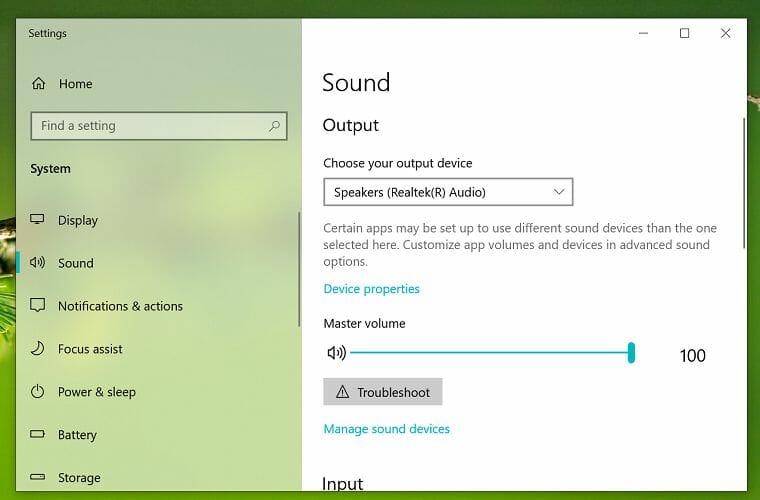Click middle of master volume slider track
760x500 pixels.
pos(490,353)
